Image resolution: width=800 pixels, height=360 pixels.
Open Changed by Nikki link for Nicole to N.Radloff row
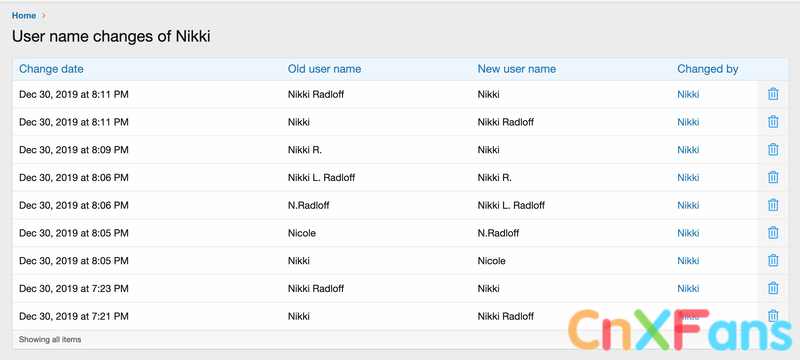click(x=688, y=233)
